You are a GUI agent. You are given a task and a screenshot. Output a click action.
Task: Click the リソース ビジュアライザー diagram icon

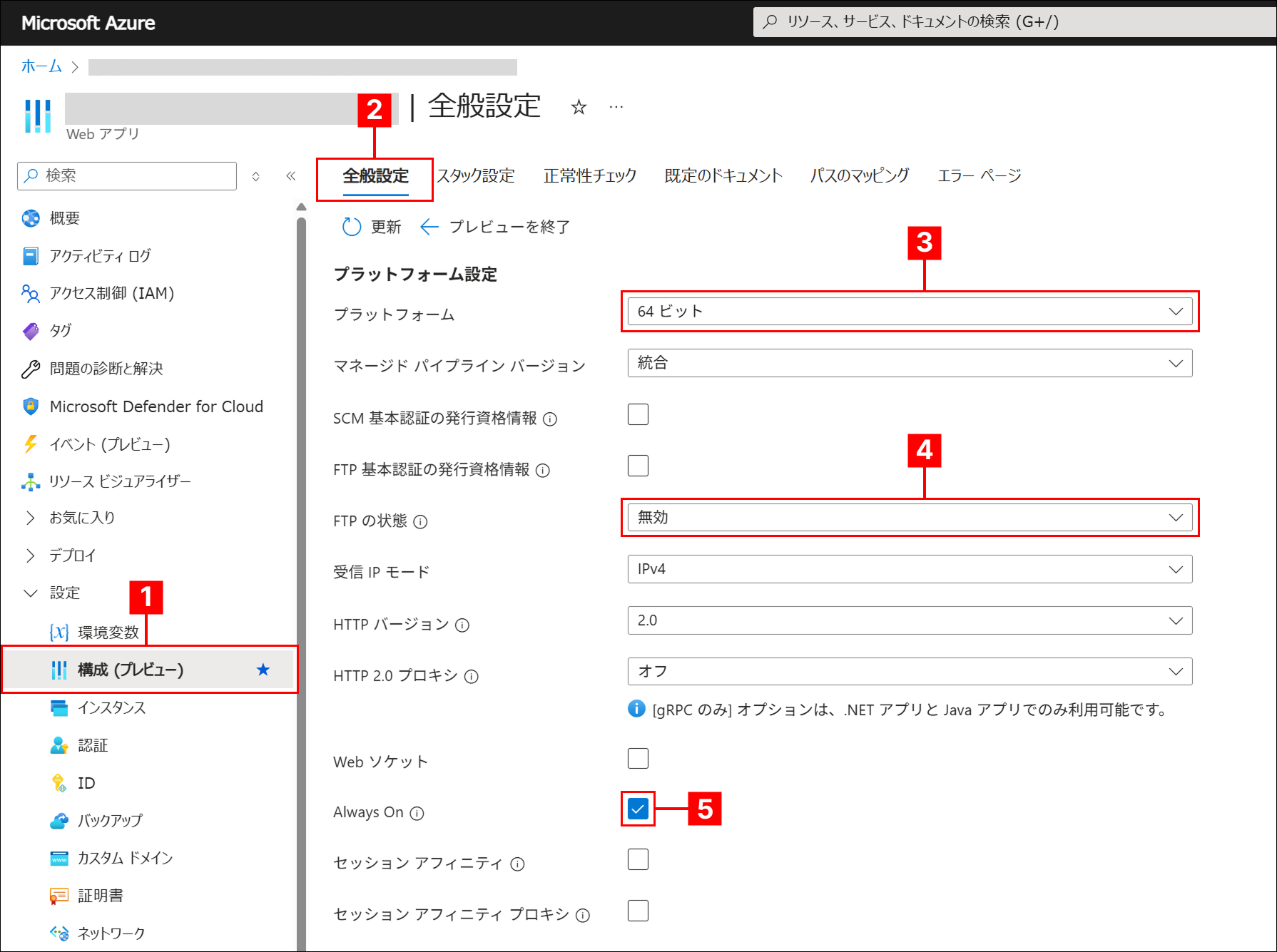tap(31, 482)
